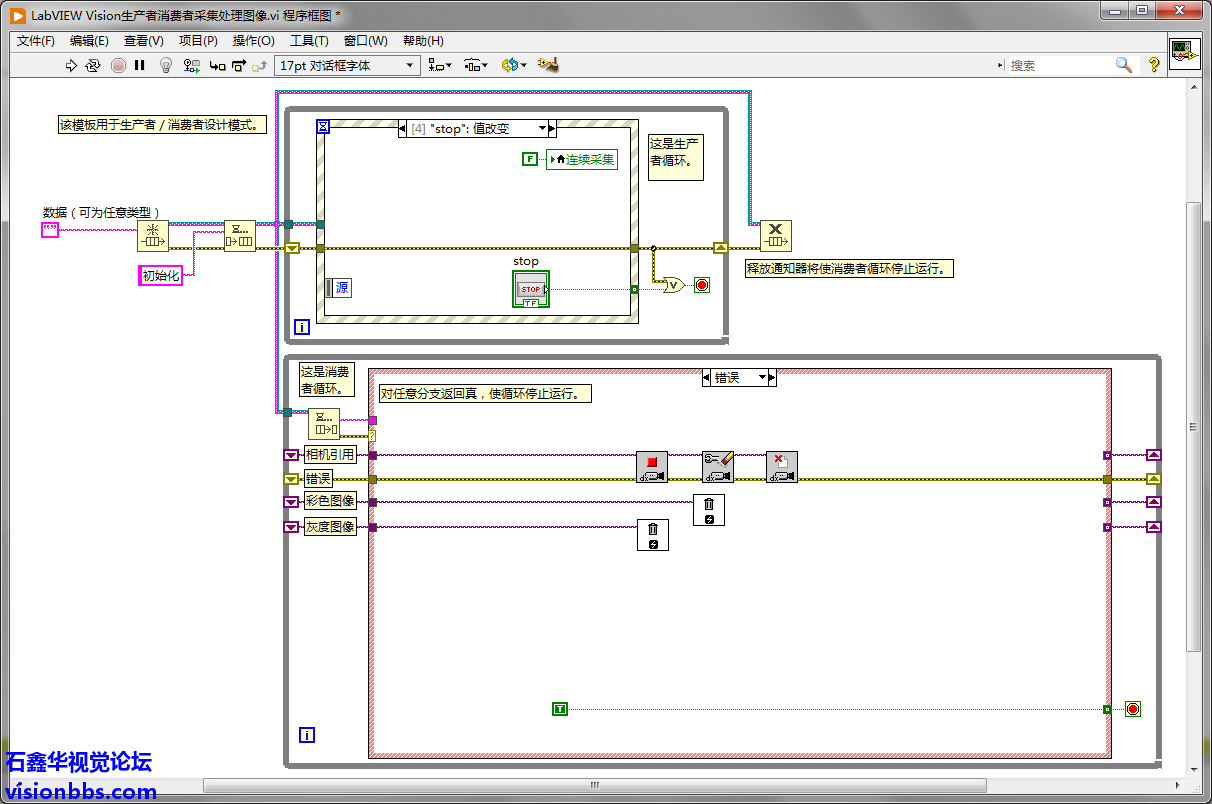Toggle the Pause button in the toolbar
This screenshot has height=804, width=1212.
[x=140, y=66]
